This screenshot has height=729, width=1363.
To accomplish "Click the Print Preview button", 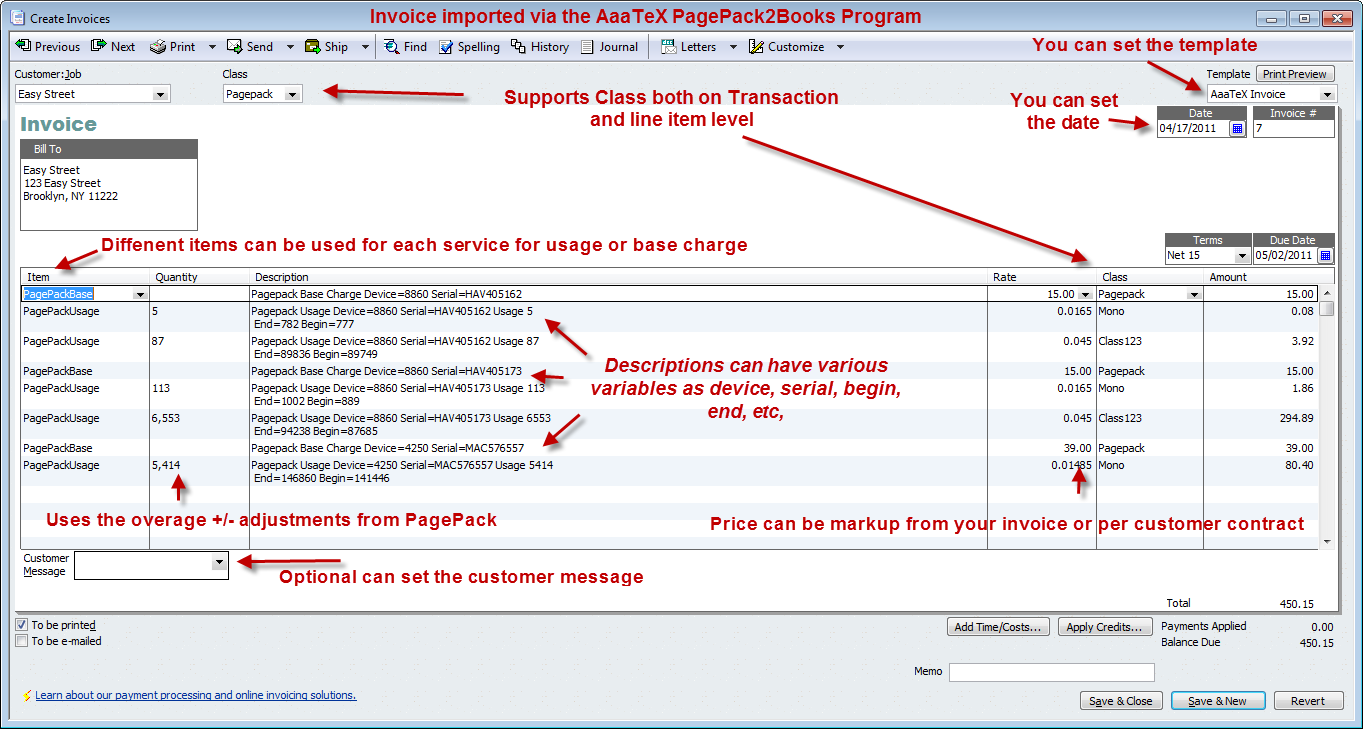I will pyautogui.click(x=1294, y=74).
